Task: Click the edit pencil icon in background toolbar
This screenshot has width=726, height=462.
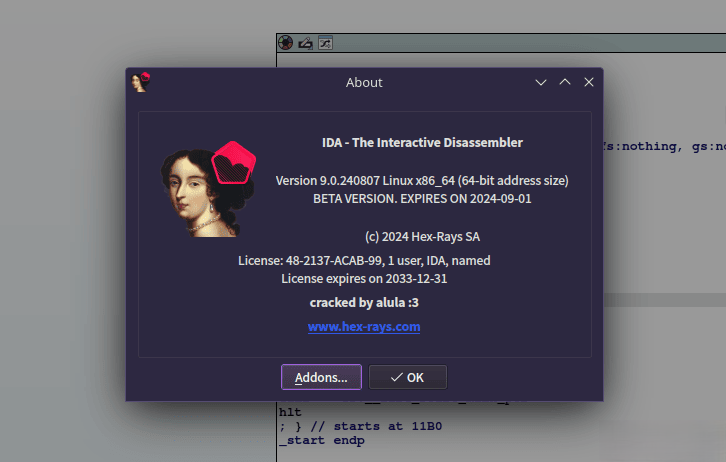Action: point(306,43)
